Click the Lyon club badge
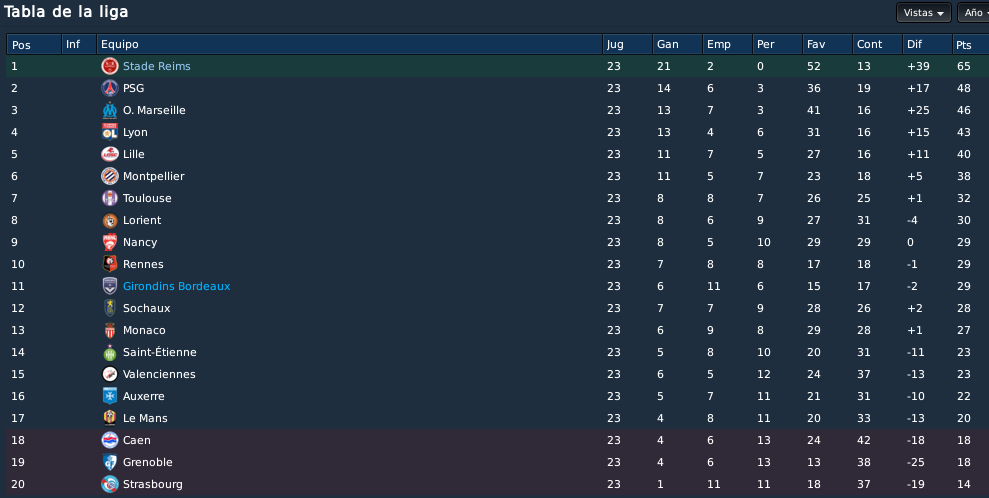 coord(110,132)
